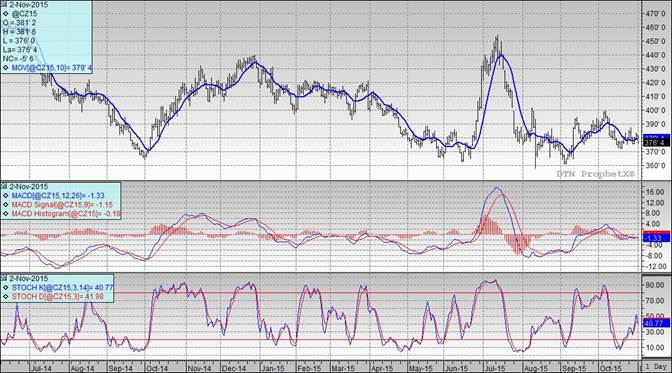Click the diamond icon next to STOCH K
Viewport: 672px width, 373px height.
point(6,287)
